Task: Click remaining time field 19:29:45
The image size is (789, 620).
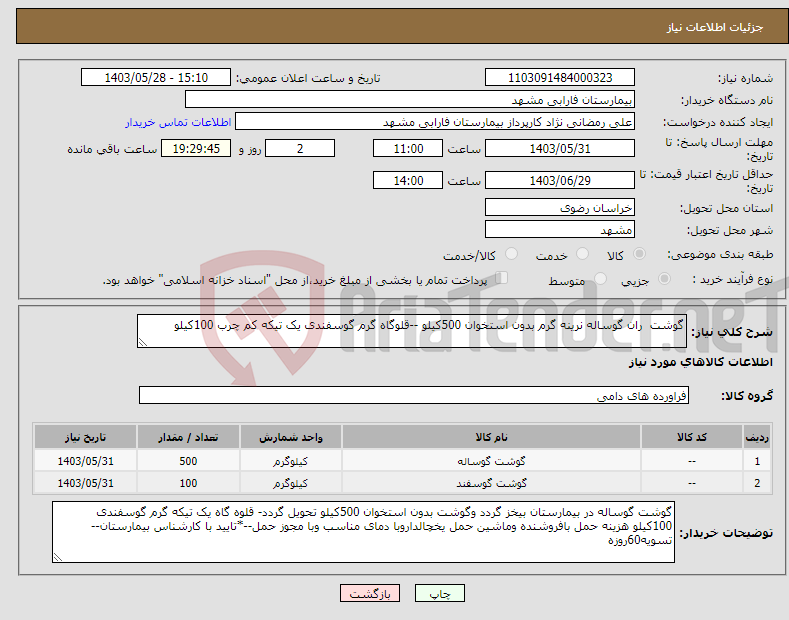Action: click(x=196, y=148)
